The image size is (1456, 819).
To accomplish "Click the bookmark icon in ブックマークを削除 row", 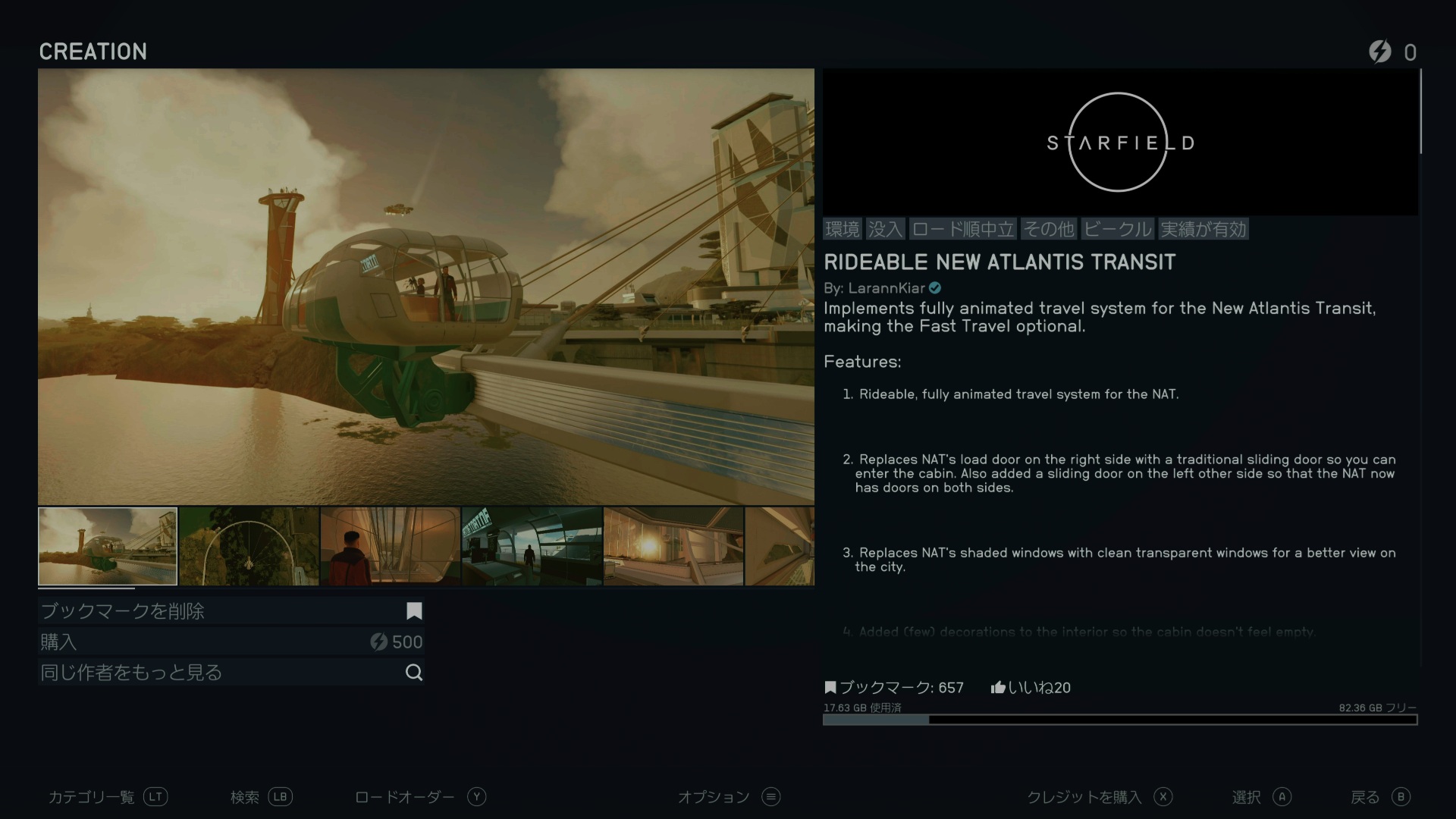I will [x=414, y=611].
